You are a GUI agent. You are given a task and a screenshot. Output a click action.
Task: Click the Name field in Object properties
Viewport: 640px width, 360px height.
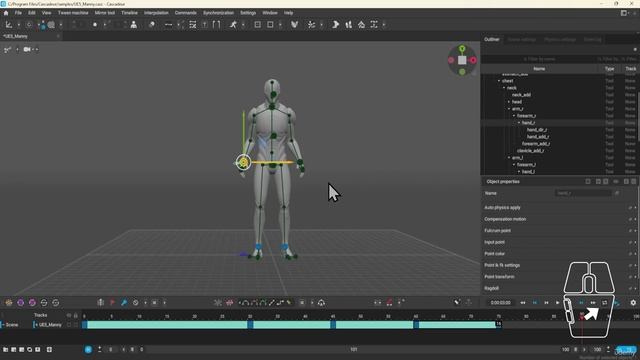(x=583, y=193)
